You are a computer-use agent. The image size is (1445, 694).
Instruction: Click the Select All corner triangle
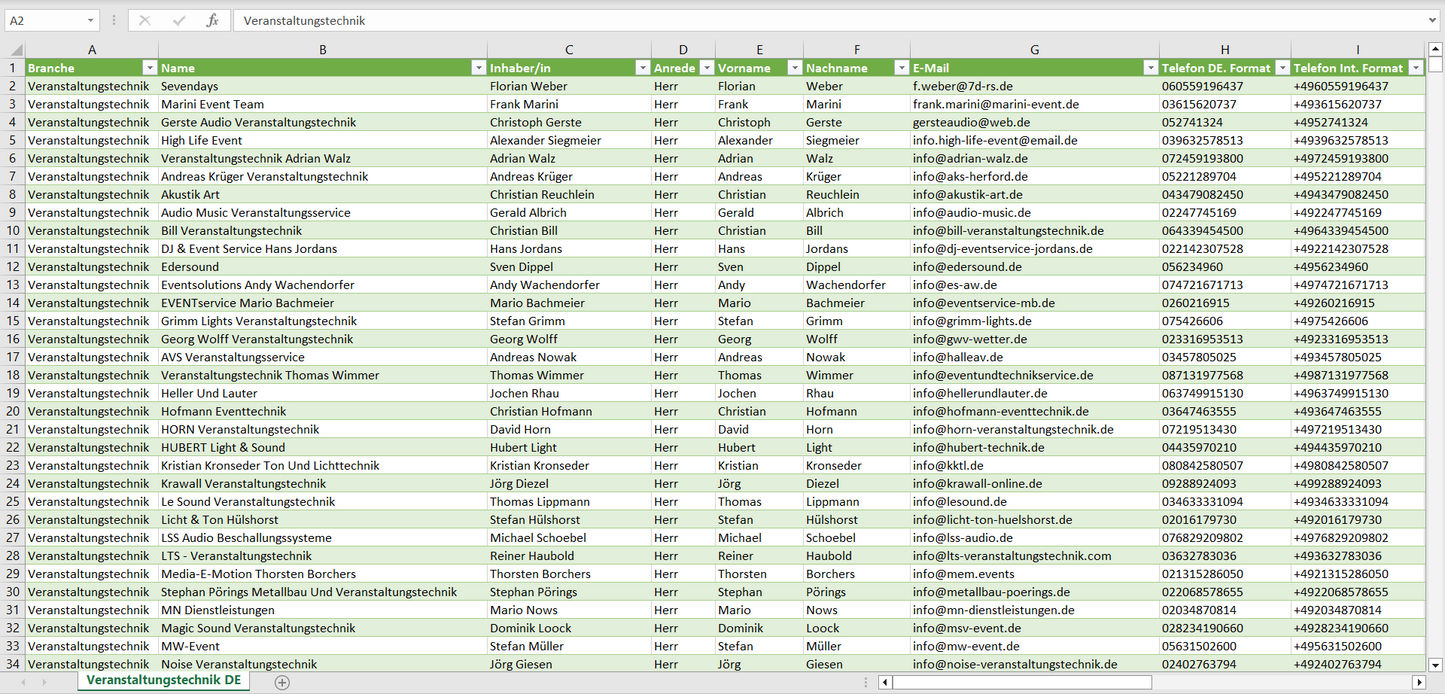16,50
